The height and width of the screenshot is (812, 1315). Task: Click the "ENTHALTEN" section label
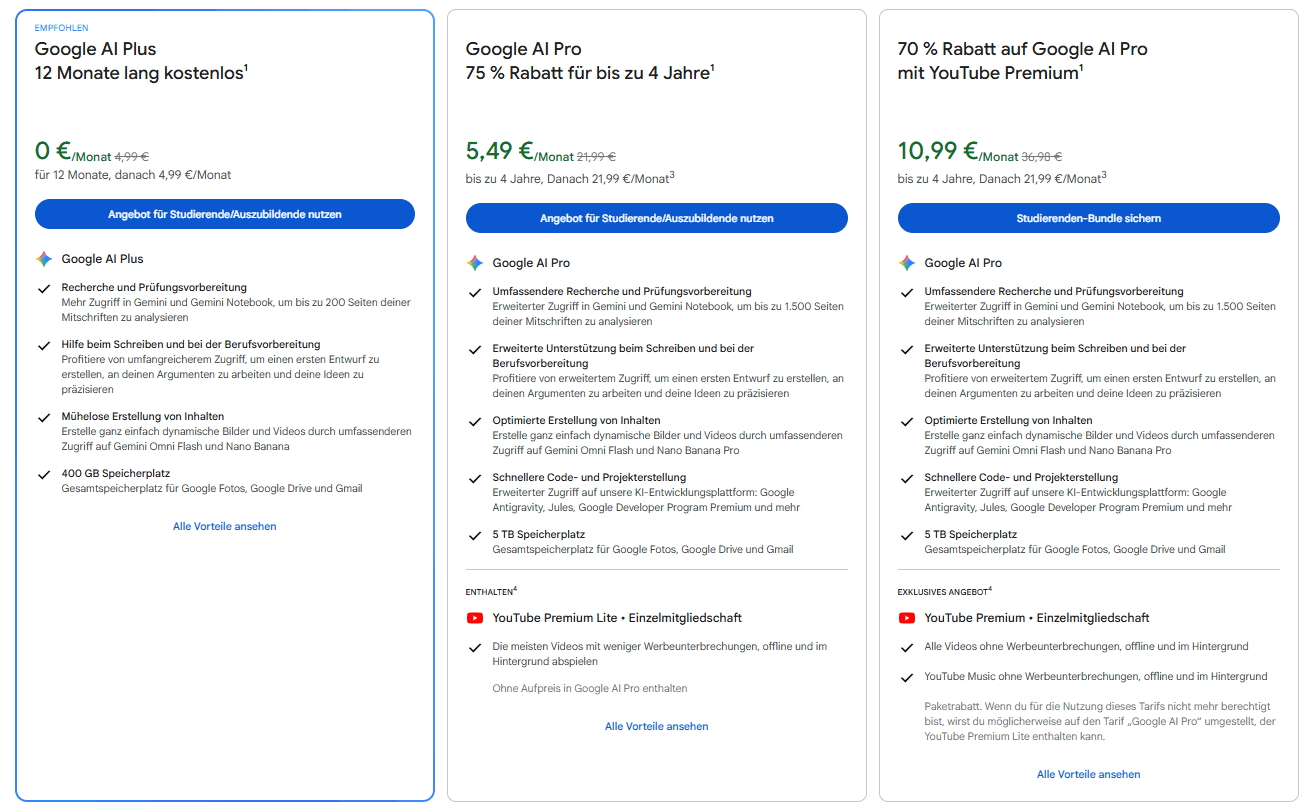(x=491, y=591)
